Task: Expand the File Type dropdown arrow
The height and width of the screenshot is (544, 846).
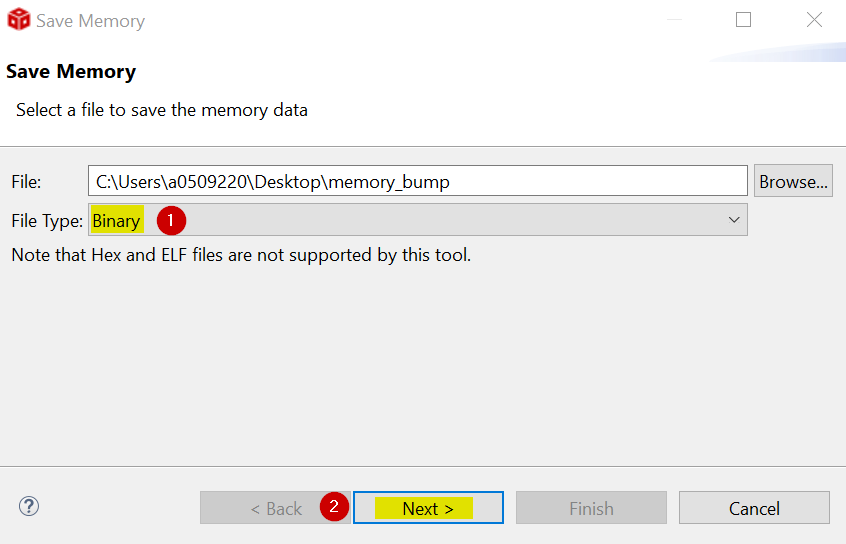Action: pyautogui.click(x=734, y=220)
